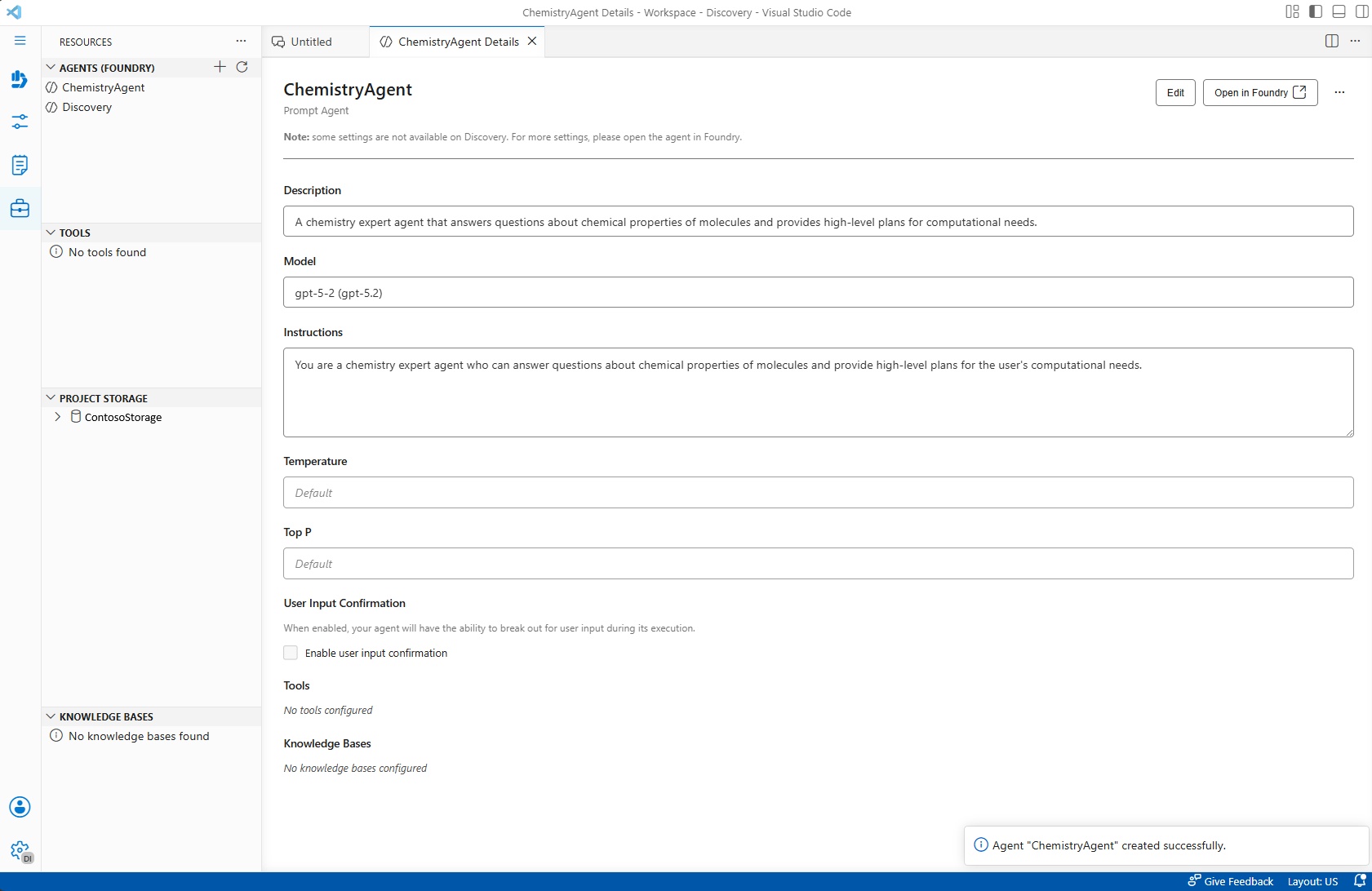1372x891 pixels.
Task: Click the Edit button
Action: 1175,92
